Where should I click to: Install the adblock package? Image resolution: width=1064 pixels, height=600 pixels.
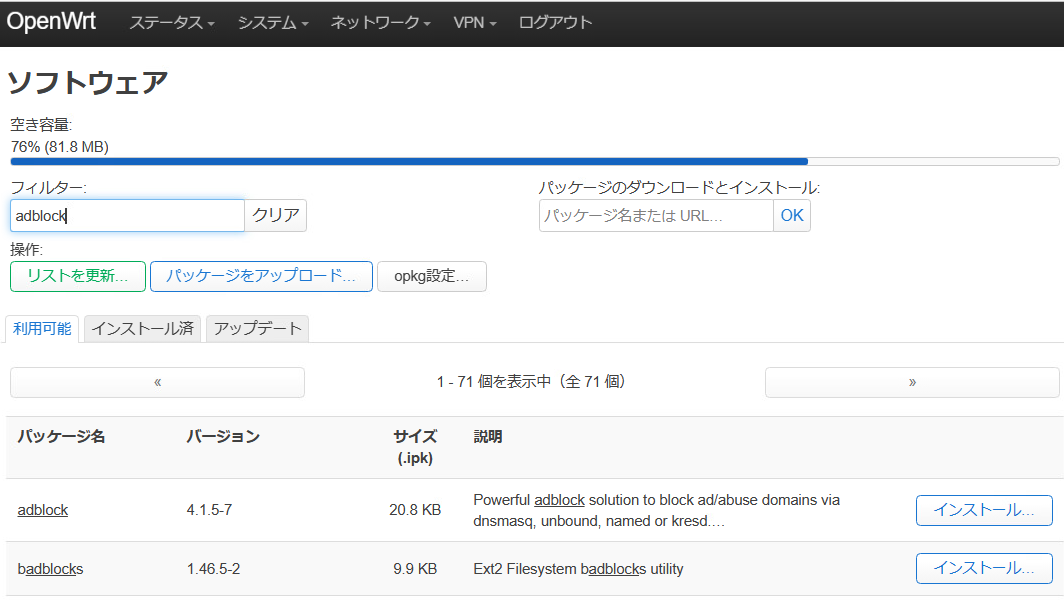984,510
